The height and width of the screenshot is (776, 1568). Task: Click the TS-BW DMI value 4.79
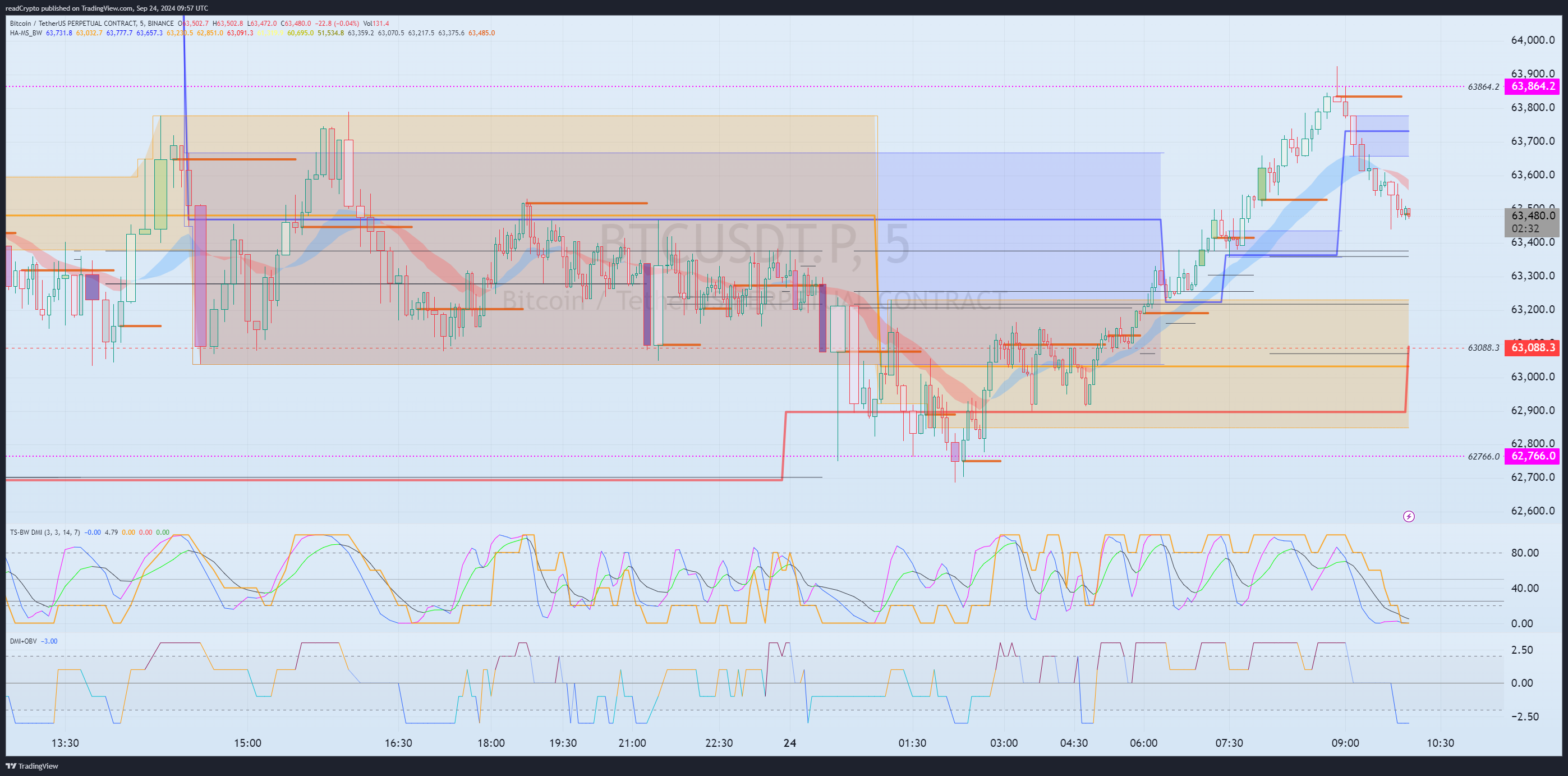[112, 532]
